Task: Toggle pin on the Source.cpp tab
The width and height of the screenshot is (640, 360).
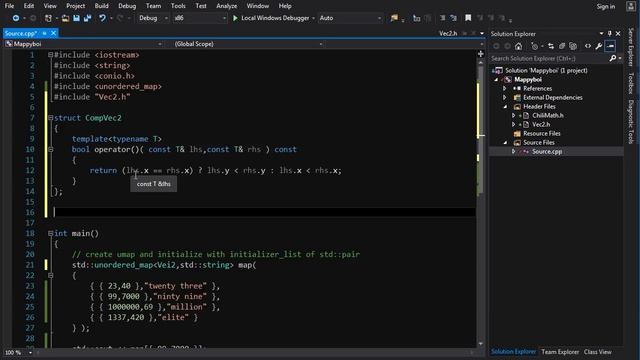Action: click(44, 33)
